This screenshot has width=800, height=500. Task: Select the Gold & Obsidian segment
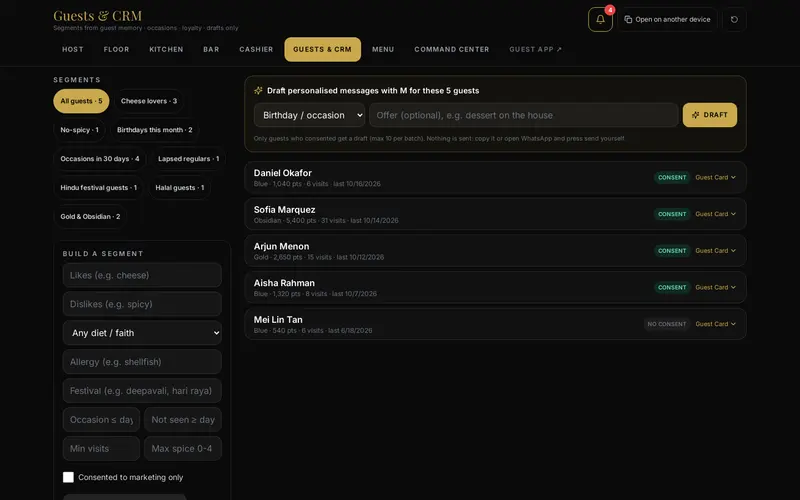click(x=90, y=216)
